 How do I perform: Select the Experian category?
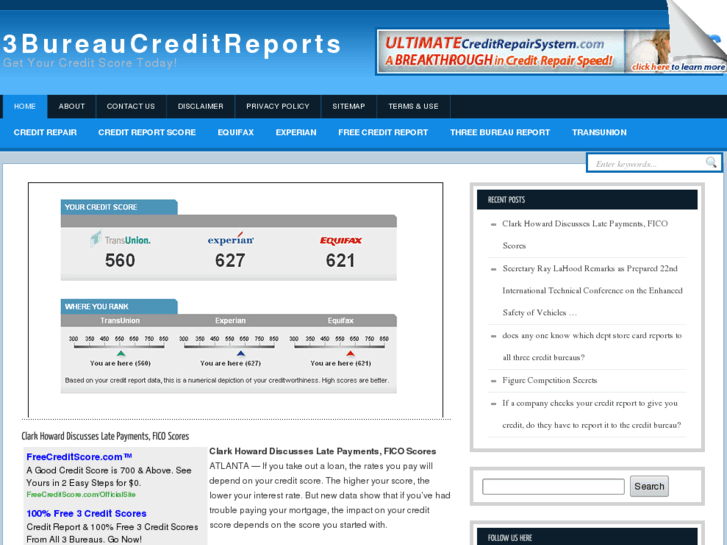click(296, 132)
